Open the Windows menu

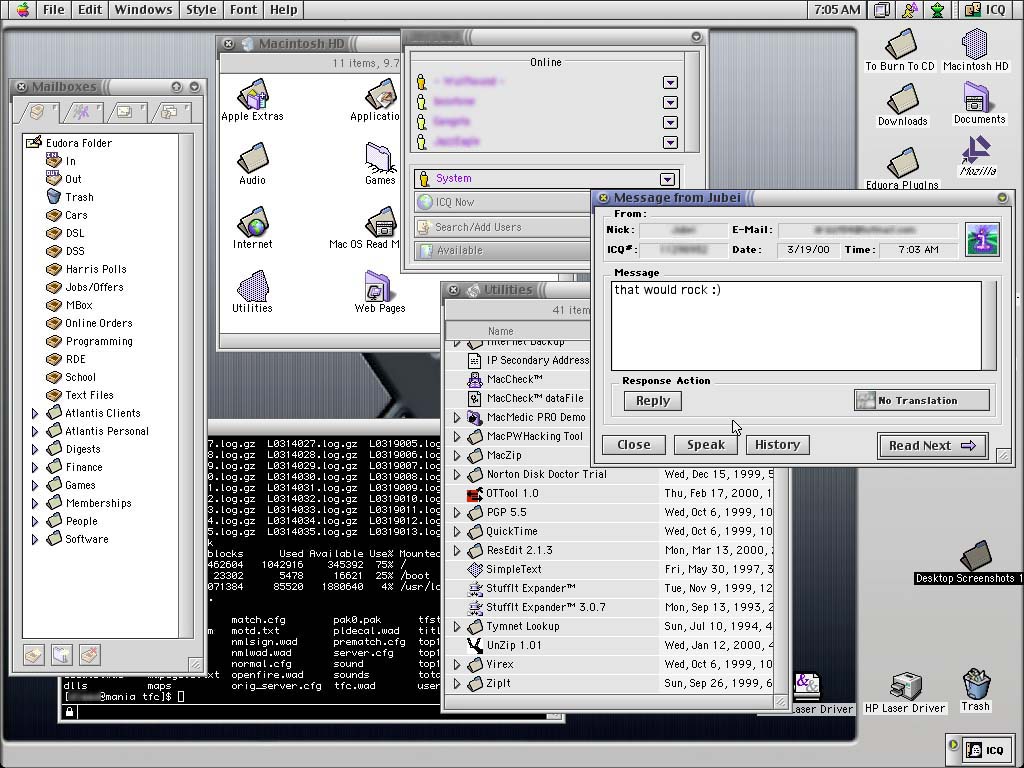pos(143,10)
